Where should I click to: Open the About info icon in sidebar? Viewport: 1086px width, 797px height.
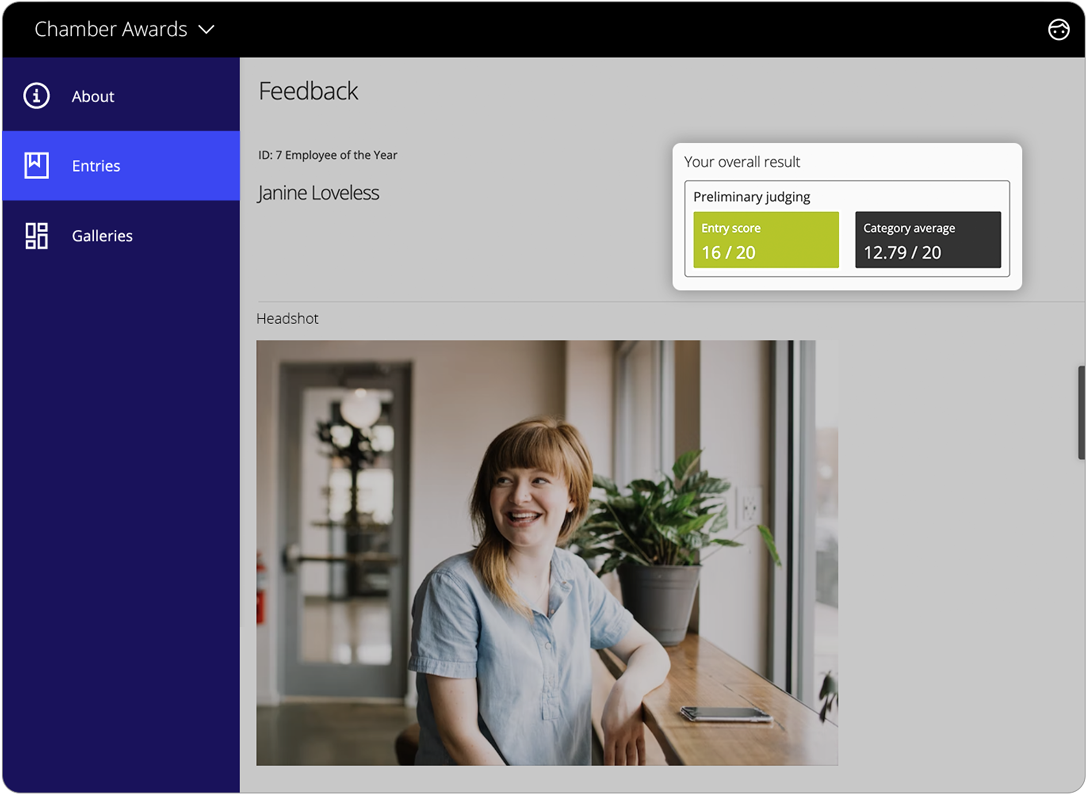(x=37, y=96)
